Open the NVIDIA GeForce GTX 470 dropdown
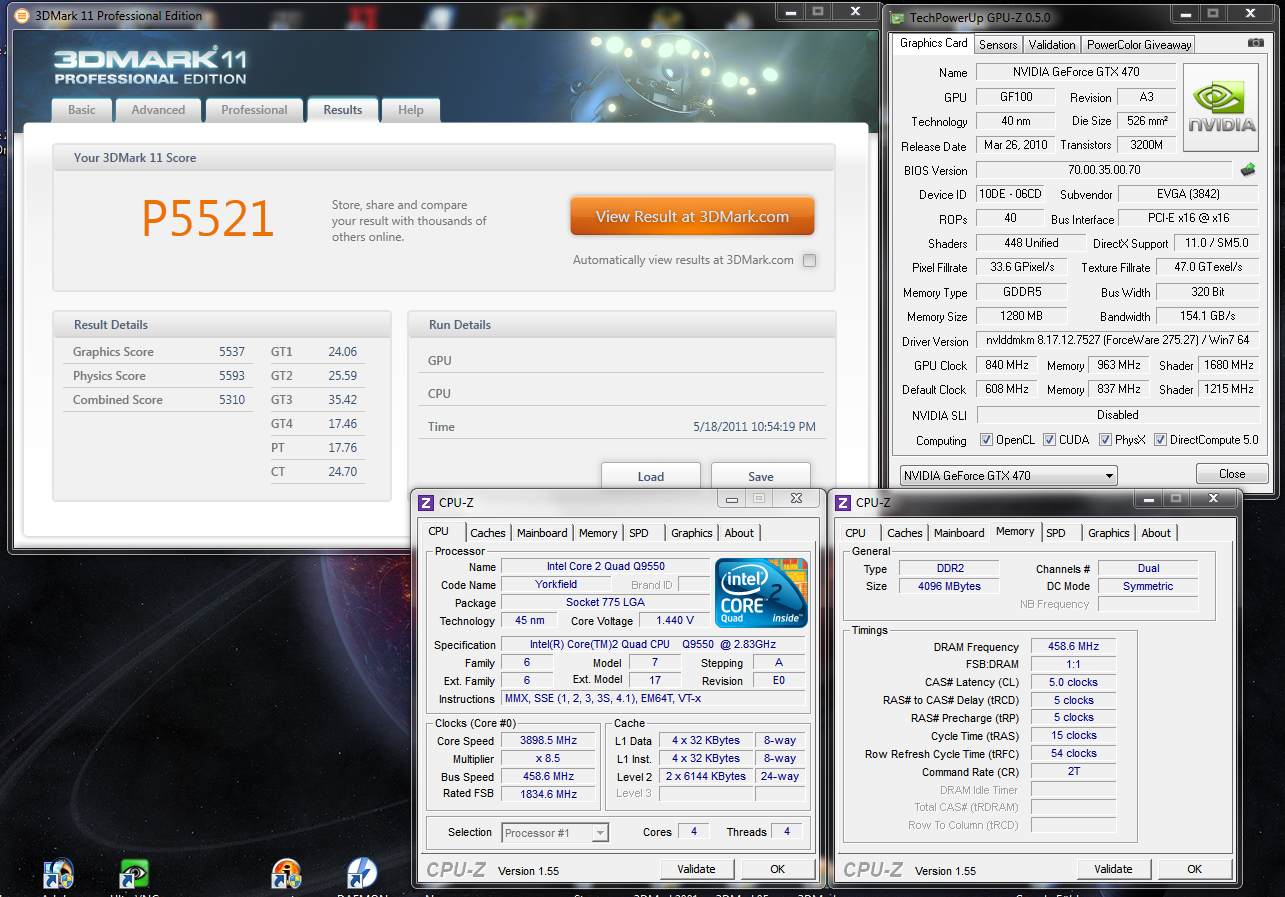 1008,475
